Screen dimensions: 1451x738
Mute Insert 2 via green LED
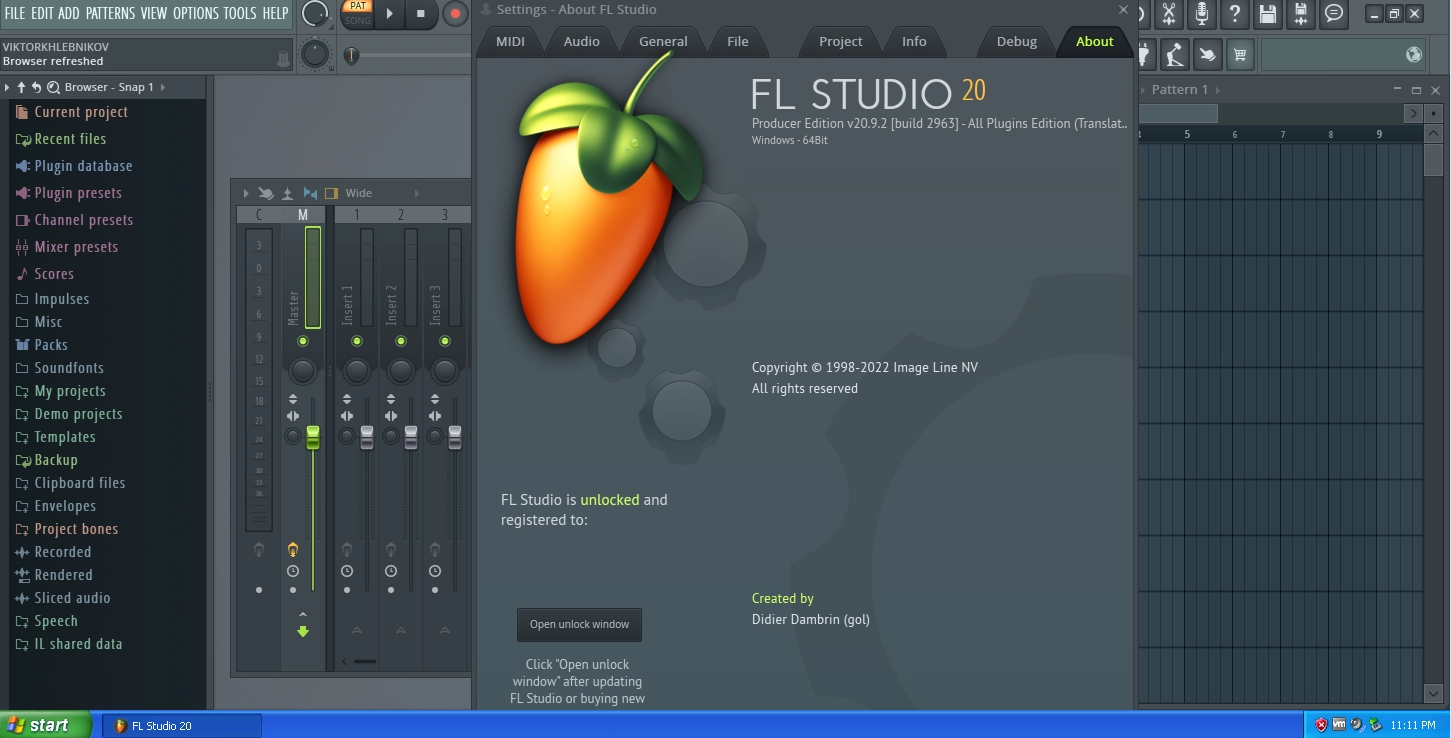coord(401,341)
